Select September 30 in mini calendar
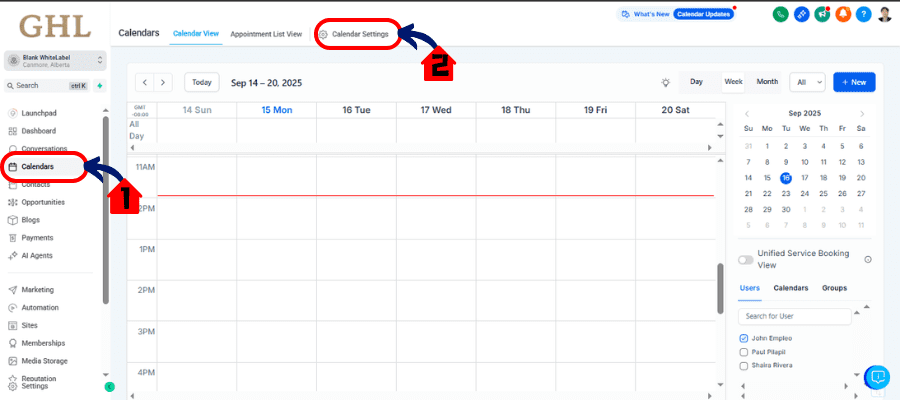Image resolution: width=900 pixels, height=400 pixels. pyautogui.click(x=786, y=209)
